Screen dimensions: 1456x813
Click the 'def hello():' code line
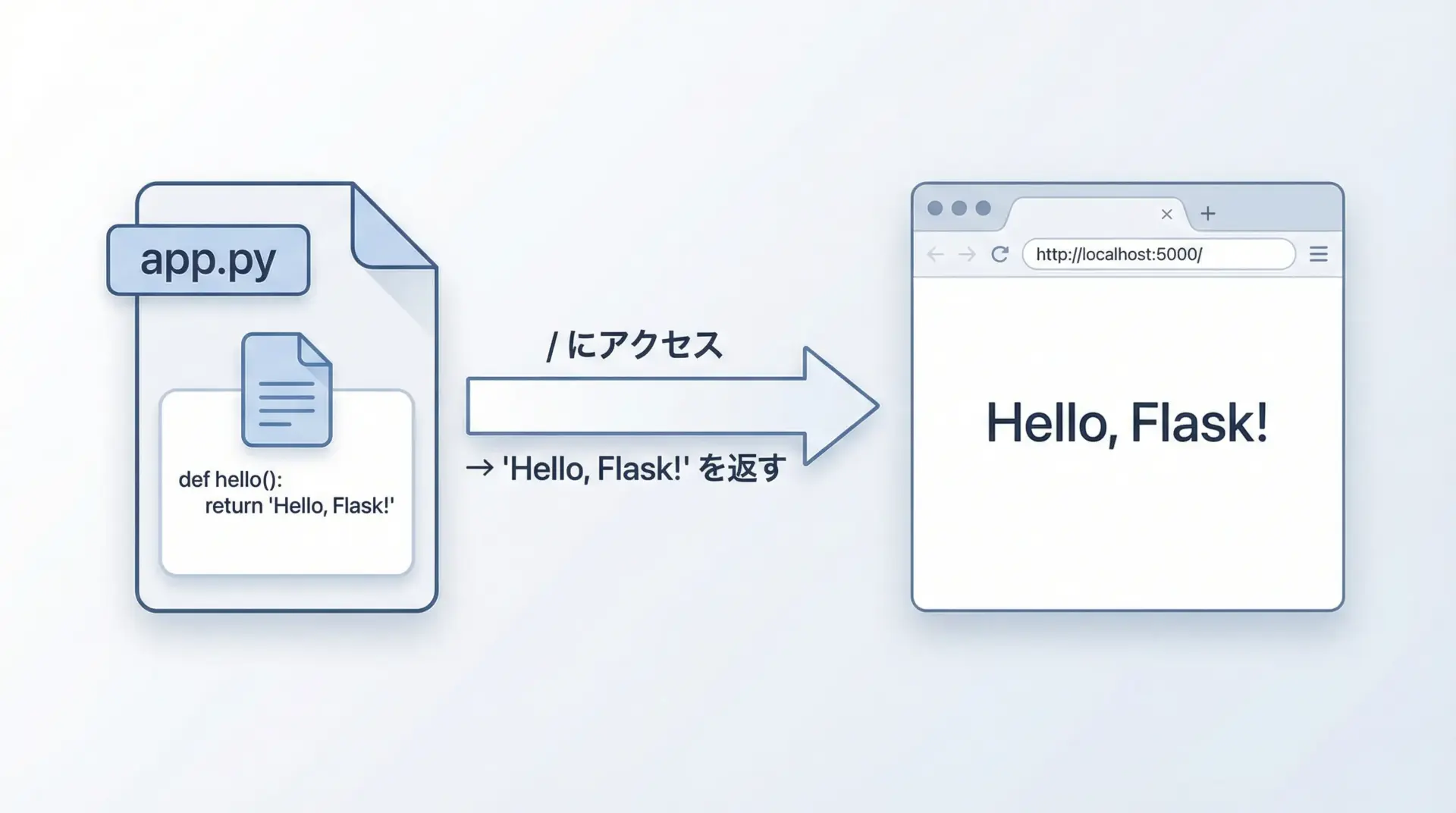[230, 479]
